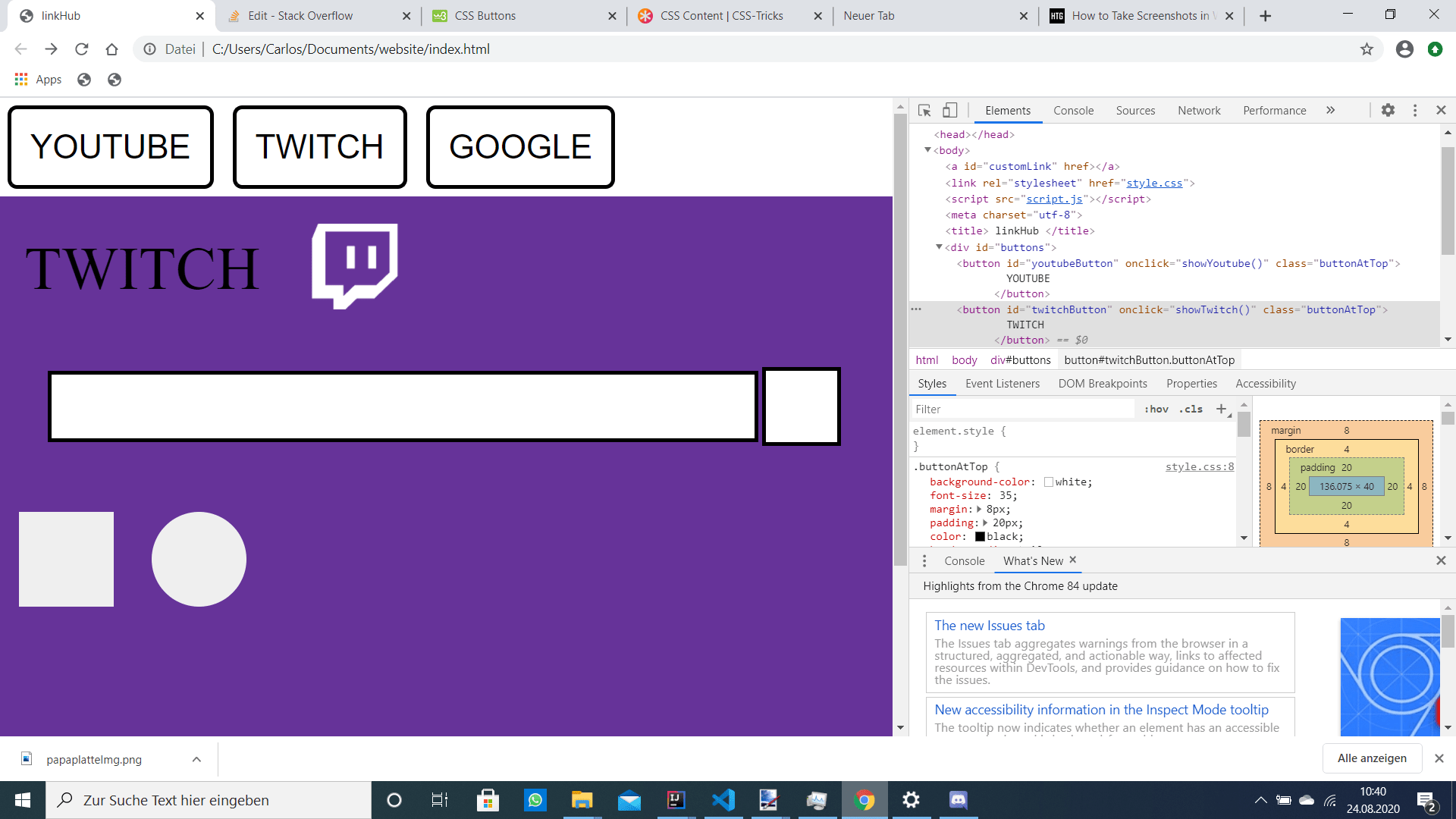Click the white background-color swatch
1456x819 pixels.
(x=1049, y=482)
